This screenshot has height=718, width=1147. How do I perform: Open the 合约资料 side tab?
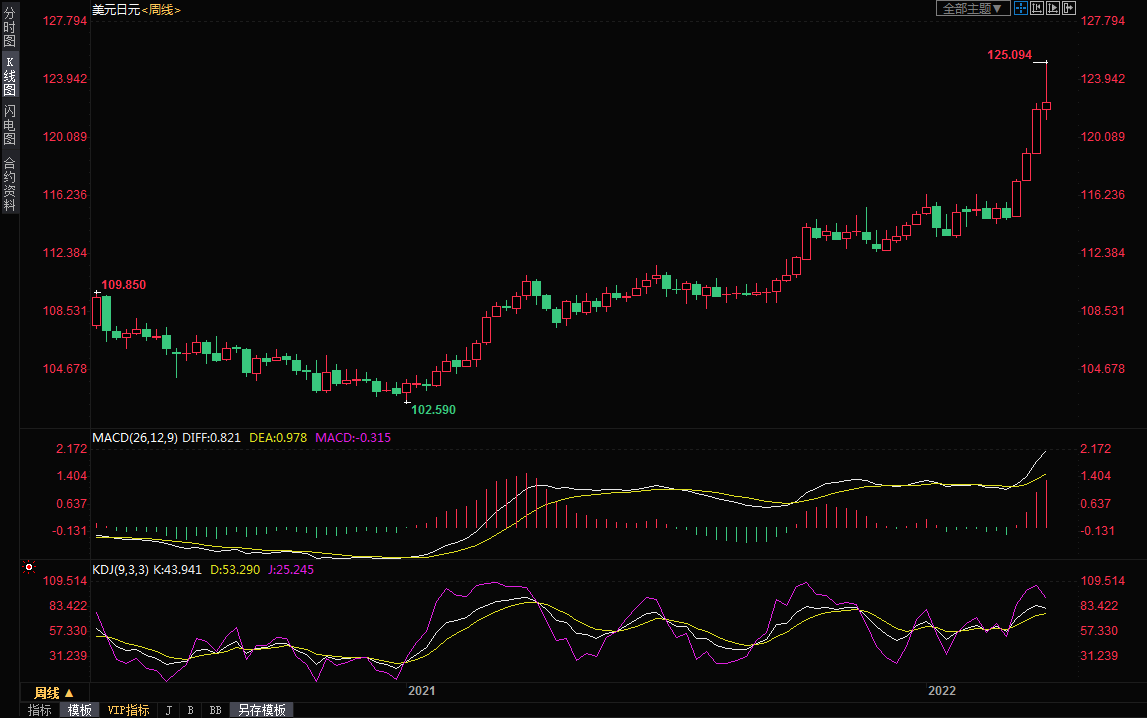coord(9,184)
